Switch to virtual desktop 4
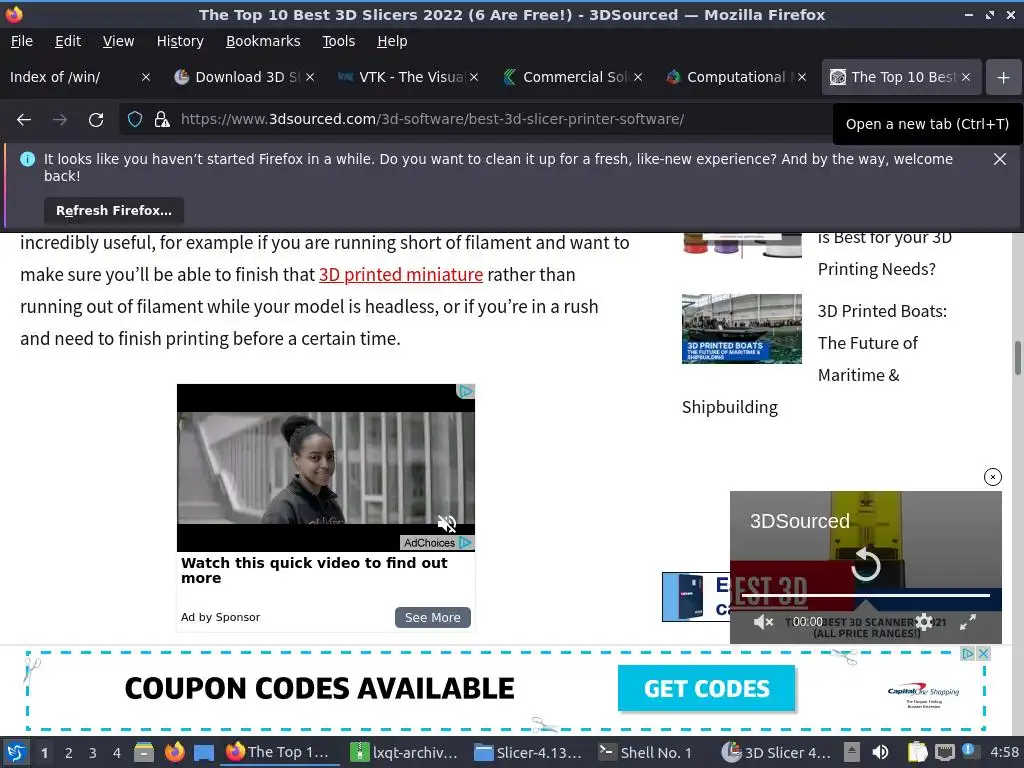 tap(117, 753)
